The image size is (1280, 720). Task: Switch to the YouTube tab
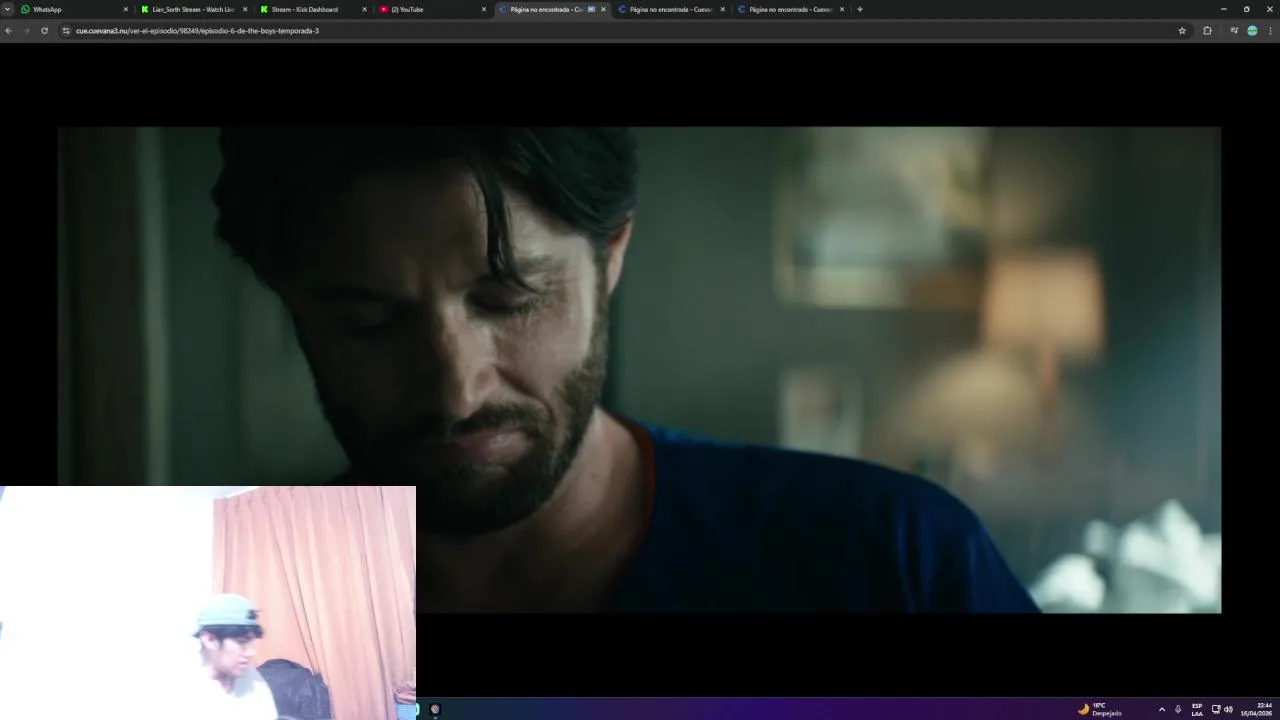pyautogui.click(x=432, y=9)
